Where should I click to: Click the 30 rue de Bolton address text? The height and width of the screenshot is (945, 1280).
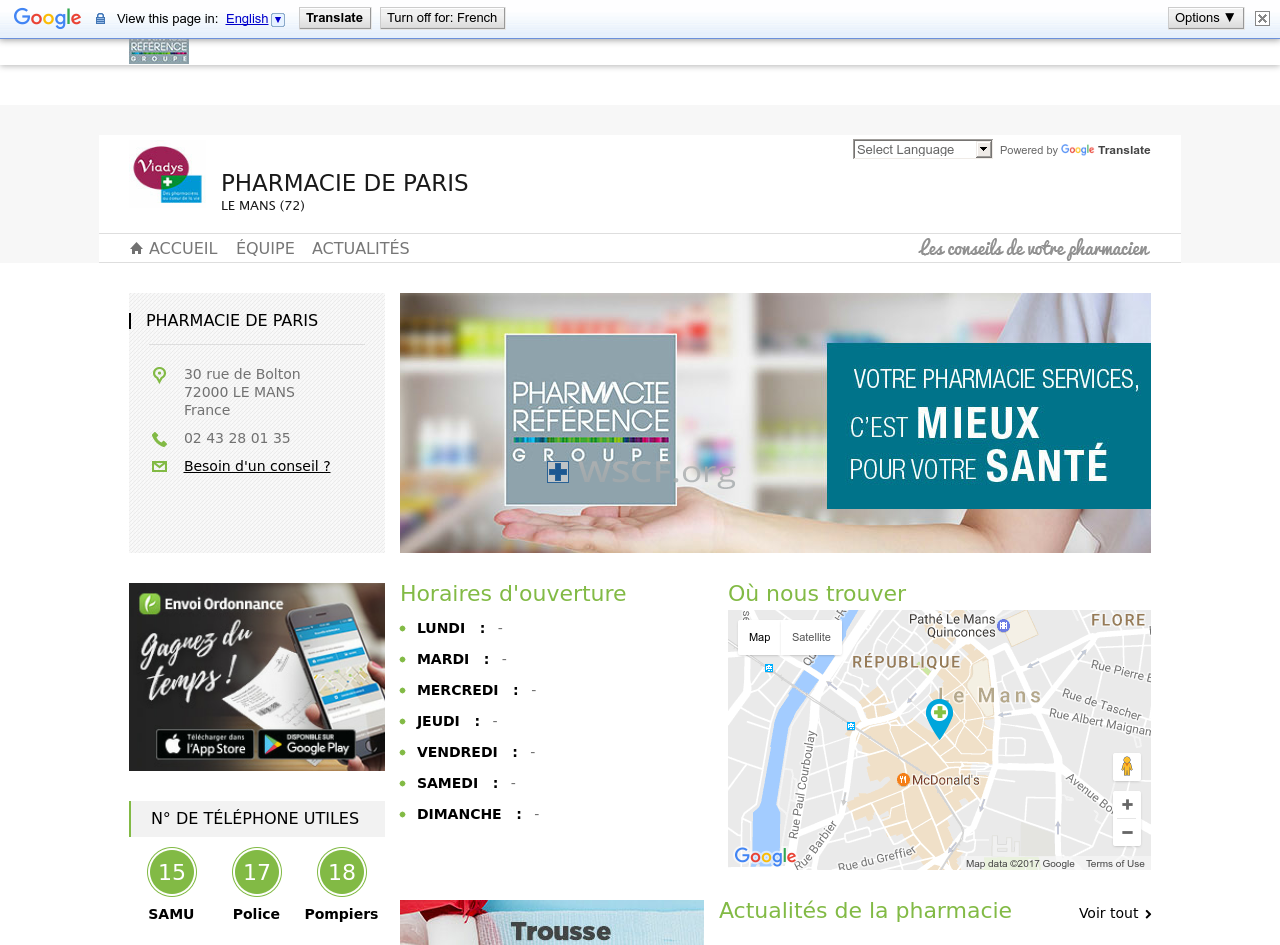(242, 374)
